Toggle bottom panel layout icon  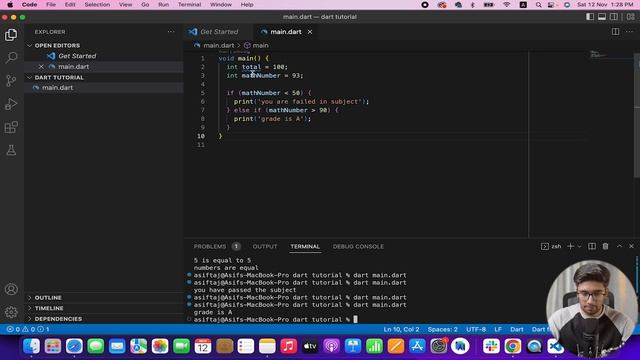[x=602, y=17]
